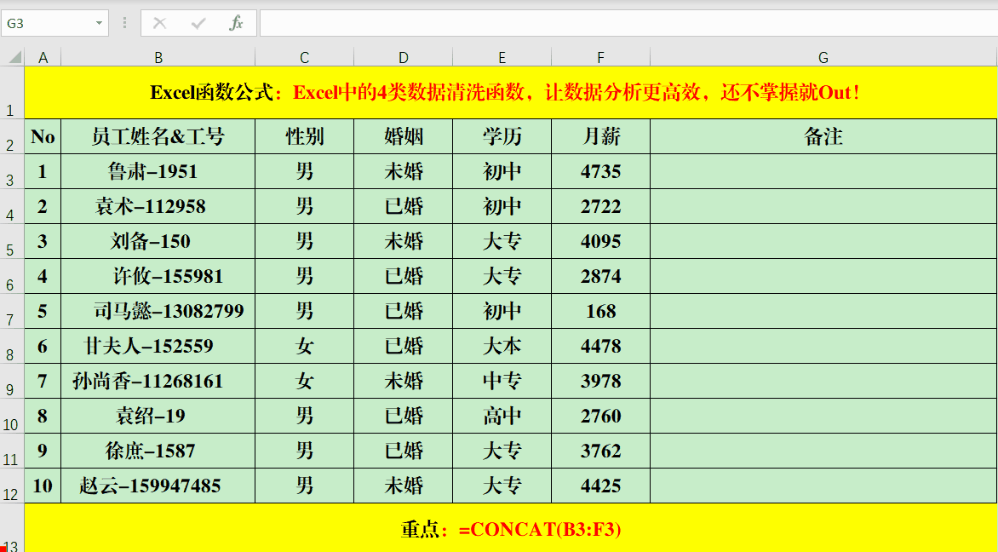The height and width of the screenshot is (552, 998).
Task: Click salary cell 2874
Action: point(601,276)
